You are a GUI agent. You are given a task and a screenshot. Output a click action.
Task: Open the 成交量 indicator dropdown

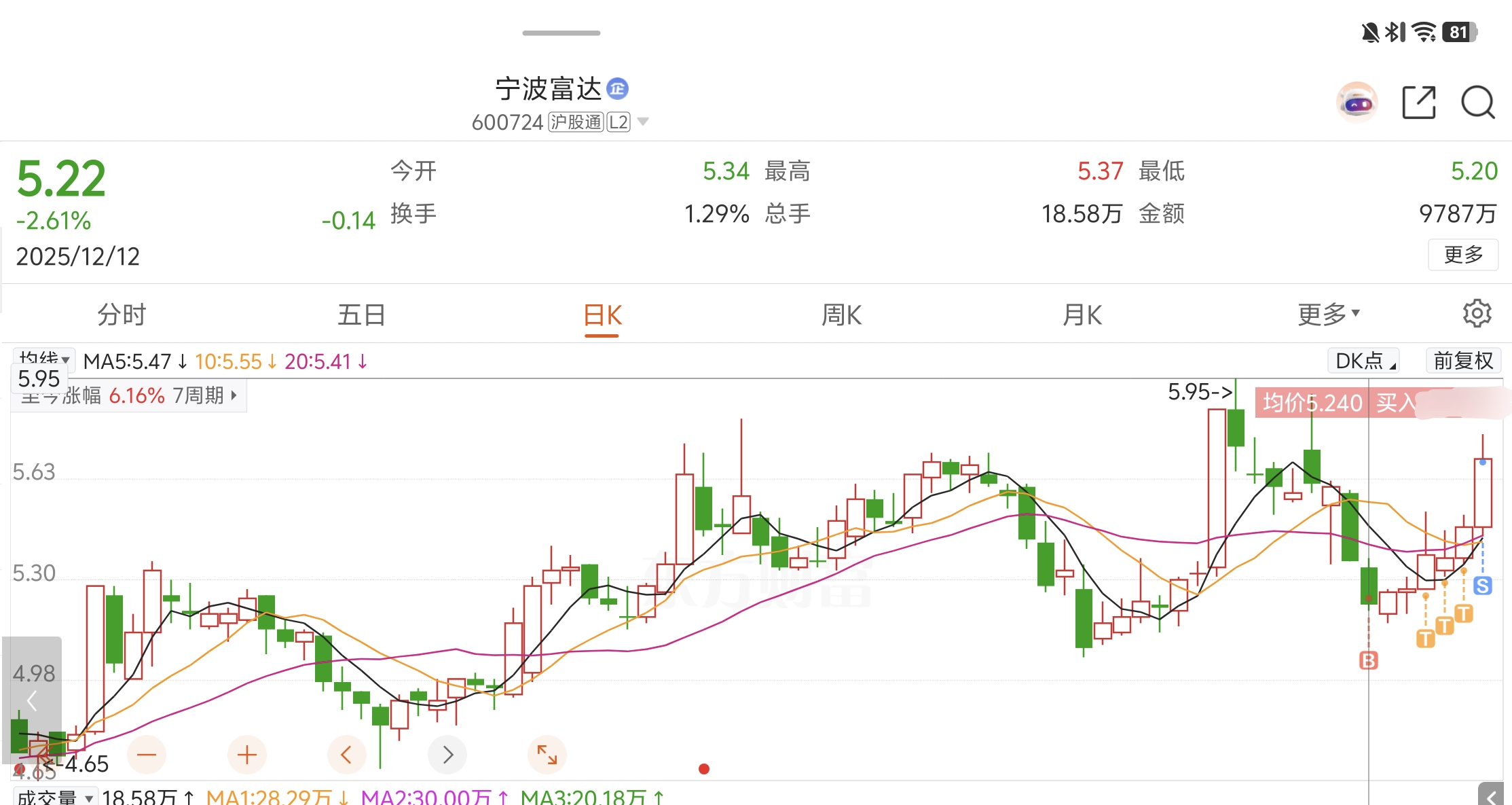click(x=54, y=797)
